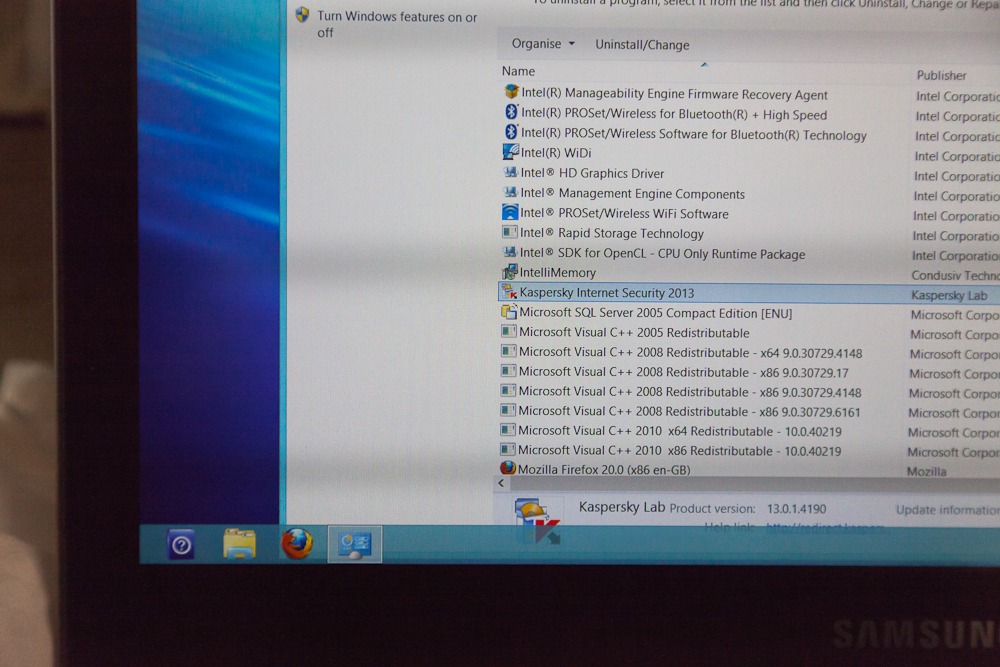The width and height of the screenshot is (1000, 667).
Task: Click the icon for Visual C++ 2010 x64 Redistributable
Action: 508,430
